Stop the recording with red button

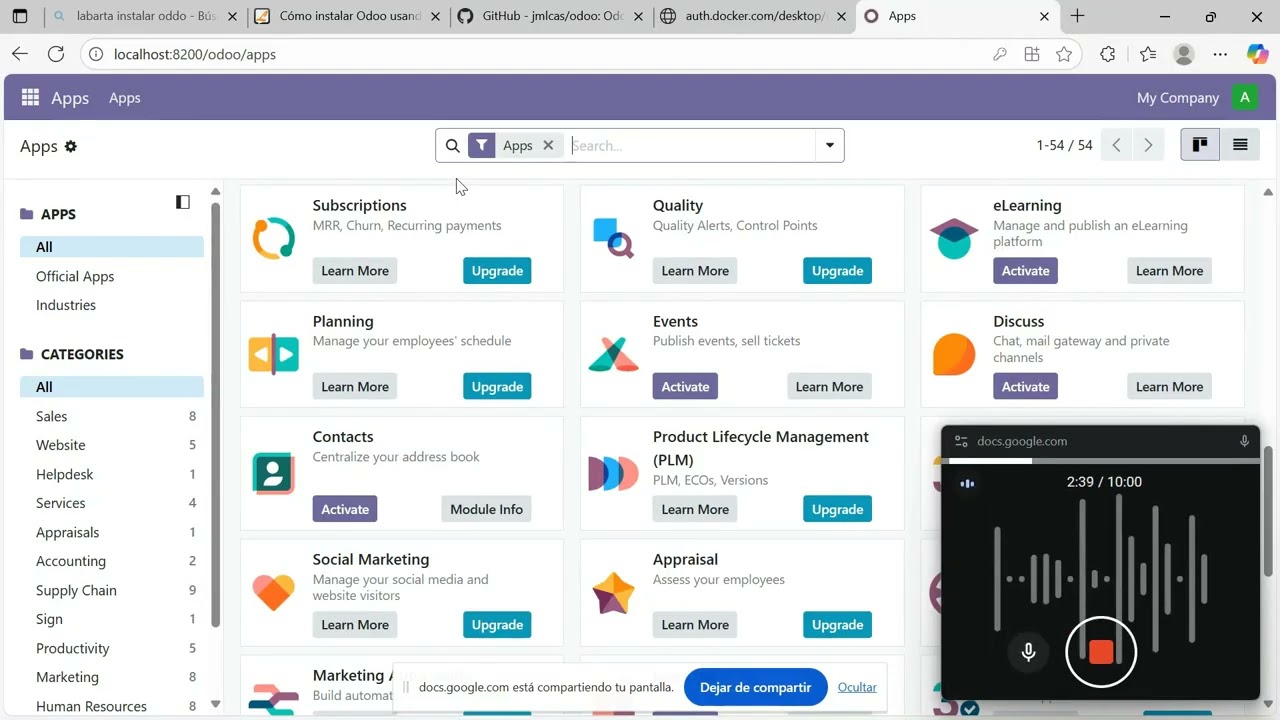(1101, 652)
